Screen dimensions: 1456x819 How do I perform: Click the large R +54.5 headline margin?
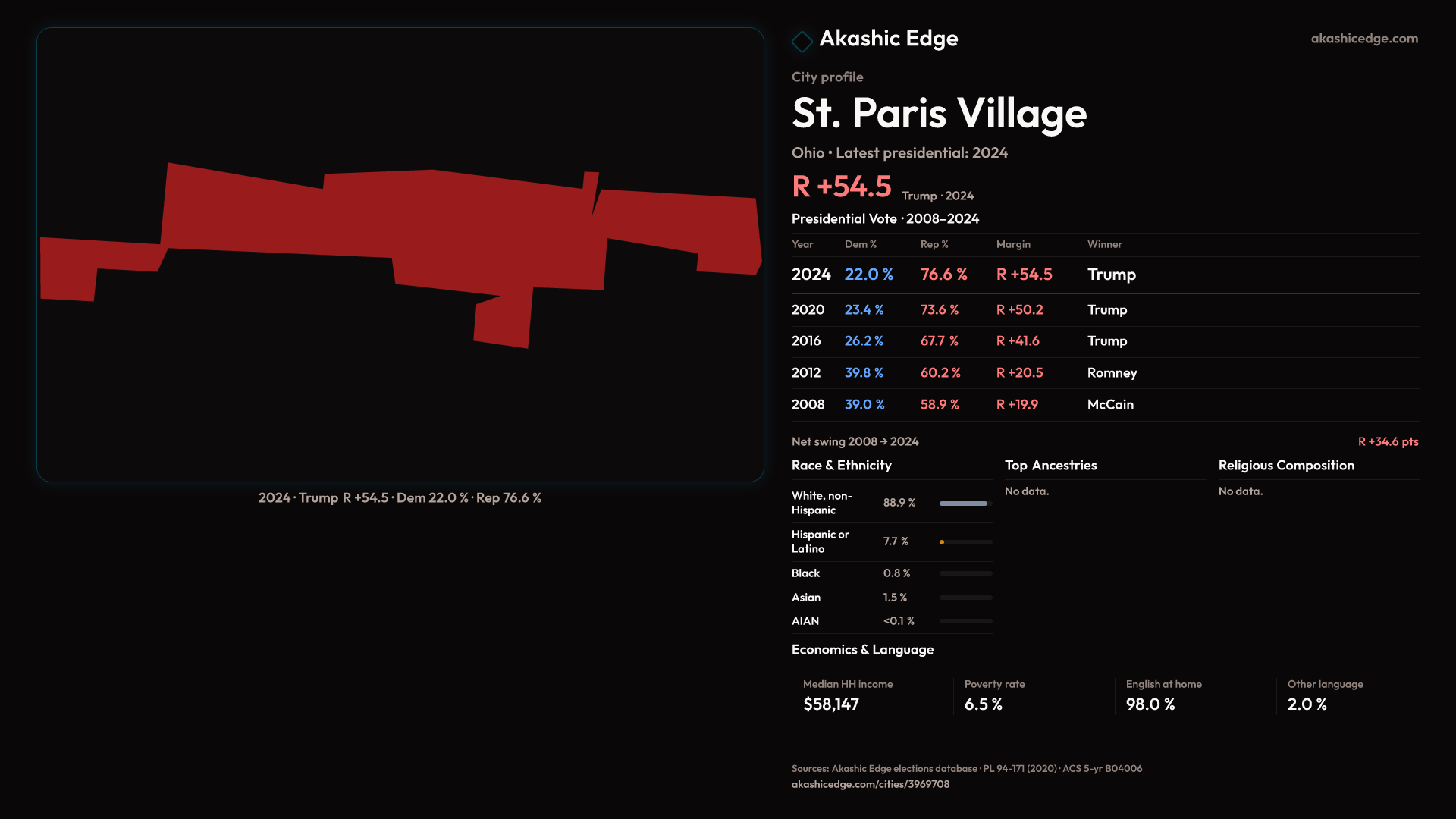pyautogui.click(x=841, y=187)
